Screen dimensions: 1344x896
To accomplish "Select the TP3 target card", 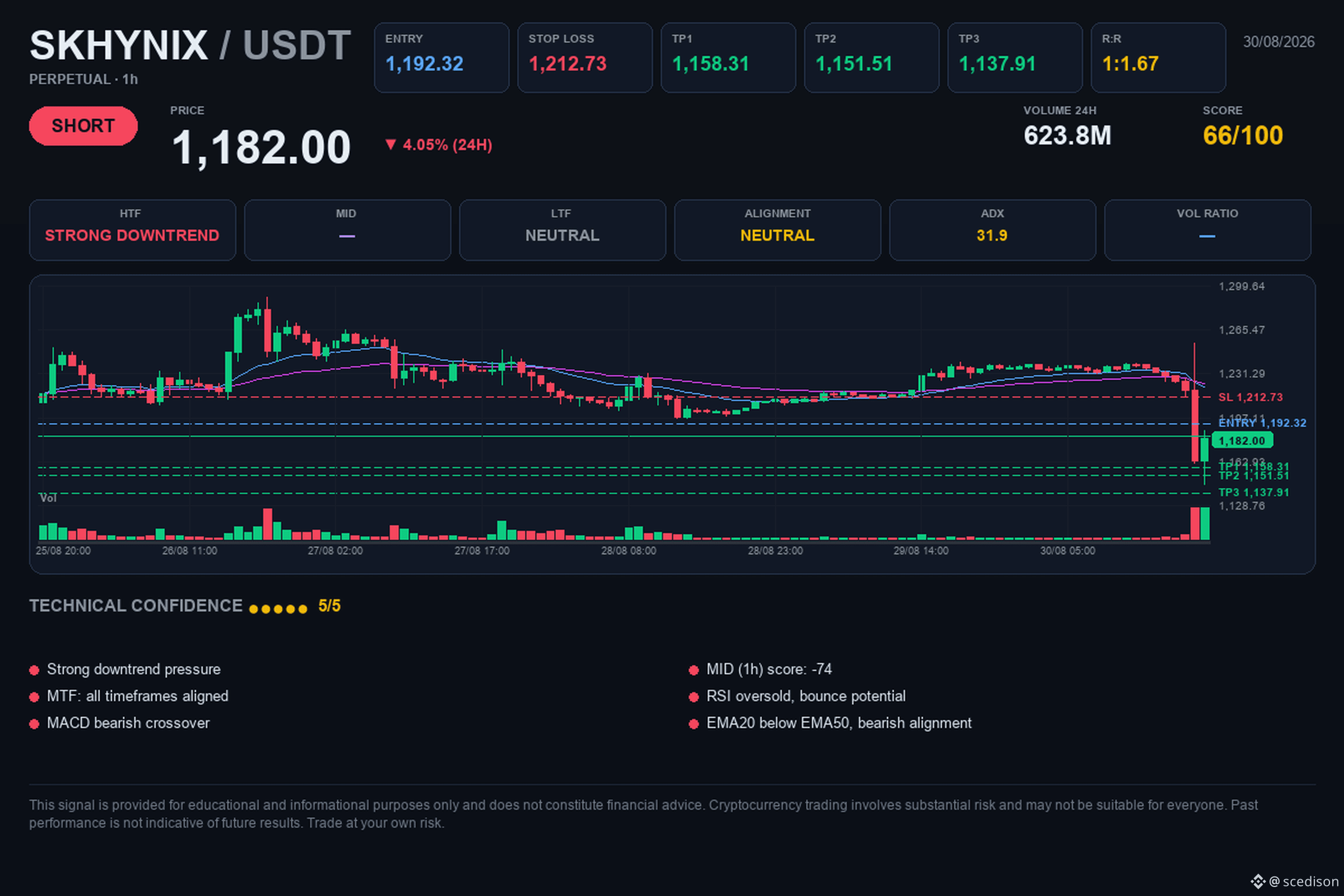I will click(x=1015, y=58).
